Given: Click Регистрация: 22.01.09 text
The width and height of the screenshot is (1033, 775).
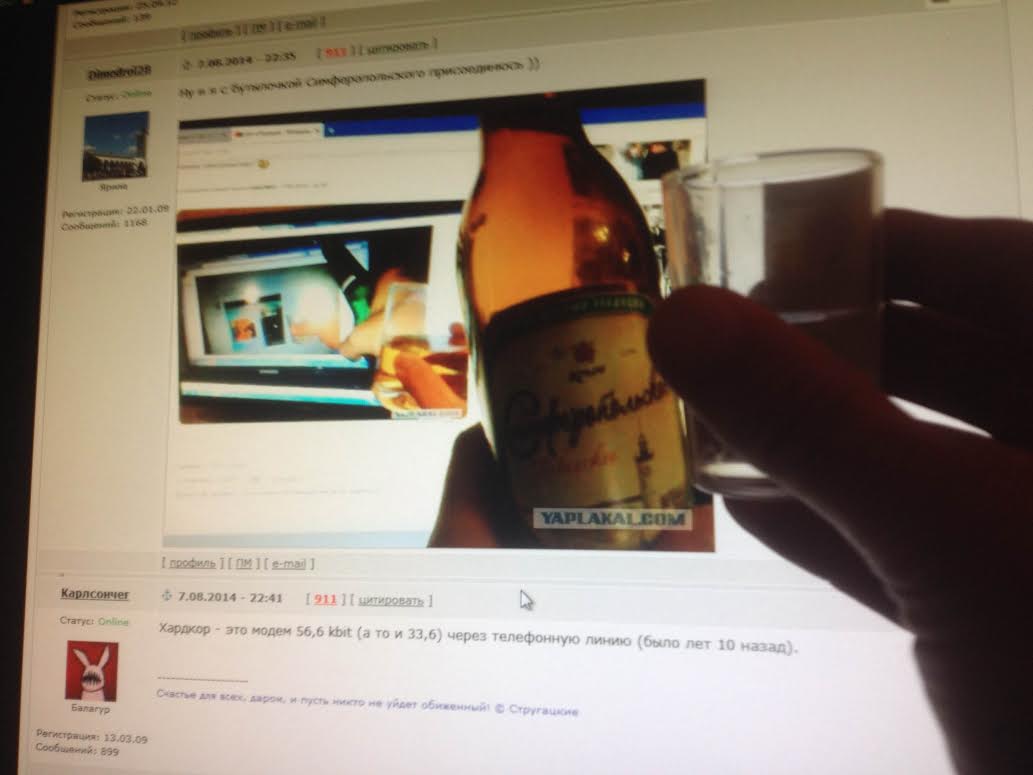Looking at the screenshot, I should coord(115,212).
